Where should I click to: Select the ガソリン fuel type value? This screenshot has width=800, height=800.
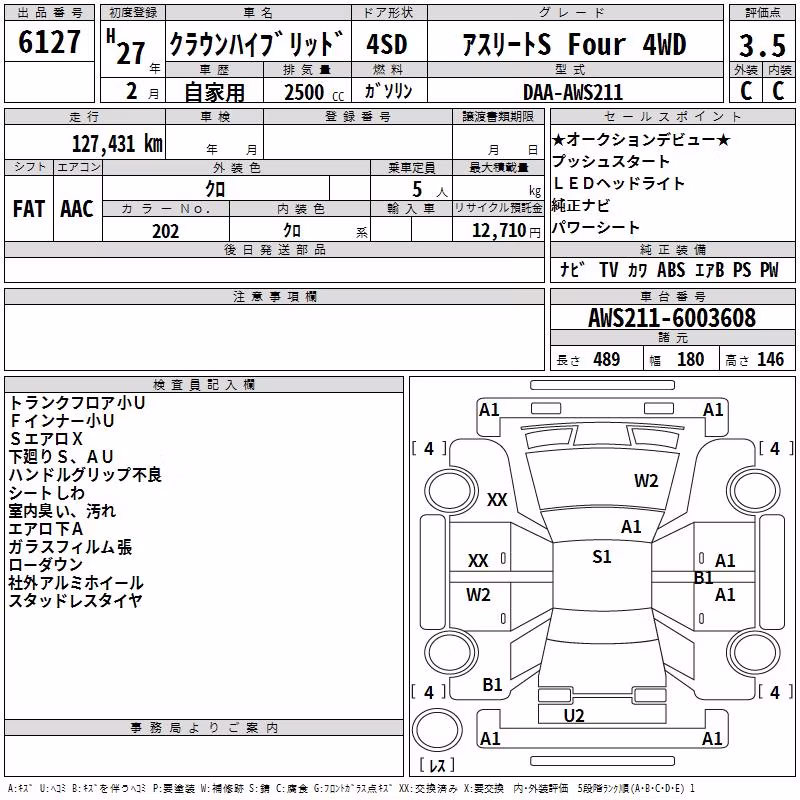pos(388,91)
